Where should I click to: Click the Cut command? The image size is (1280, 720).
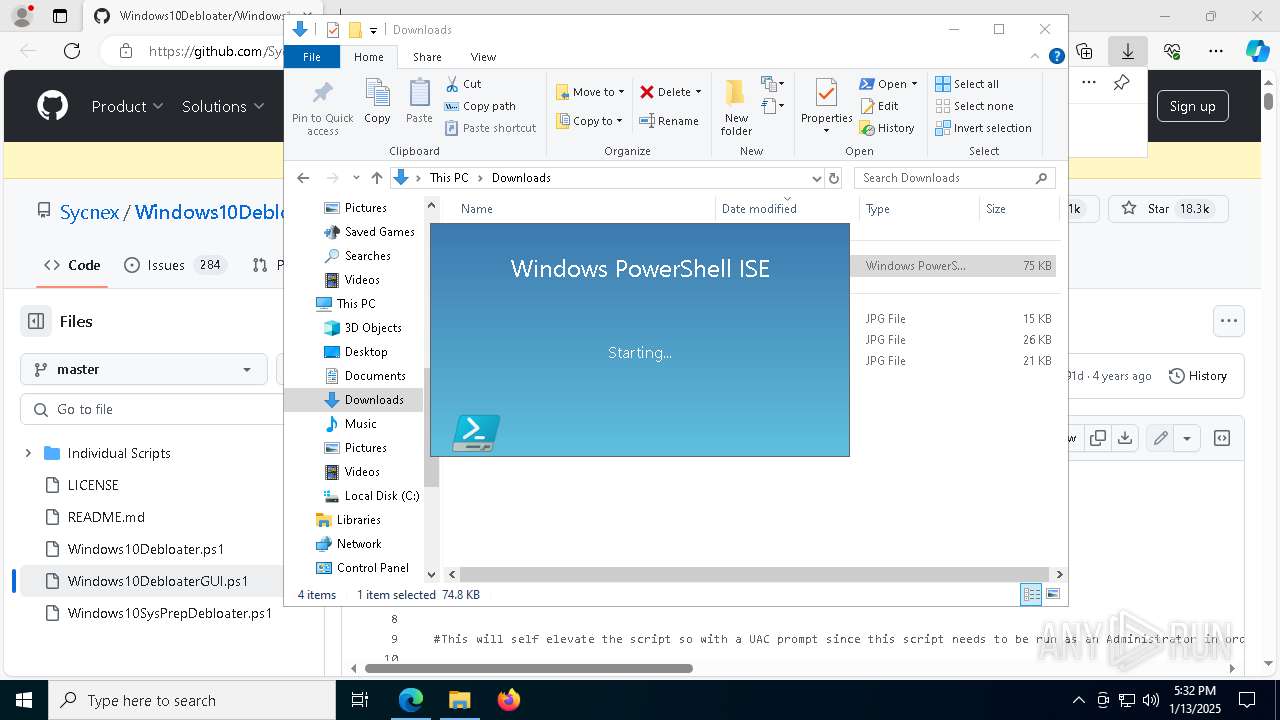tap(463, 84)
